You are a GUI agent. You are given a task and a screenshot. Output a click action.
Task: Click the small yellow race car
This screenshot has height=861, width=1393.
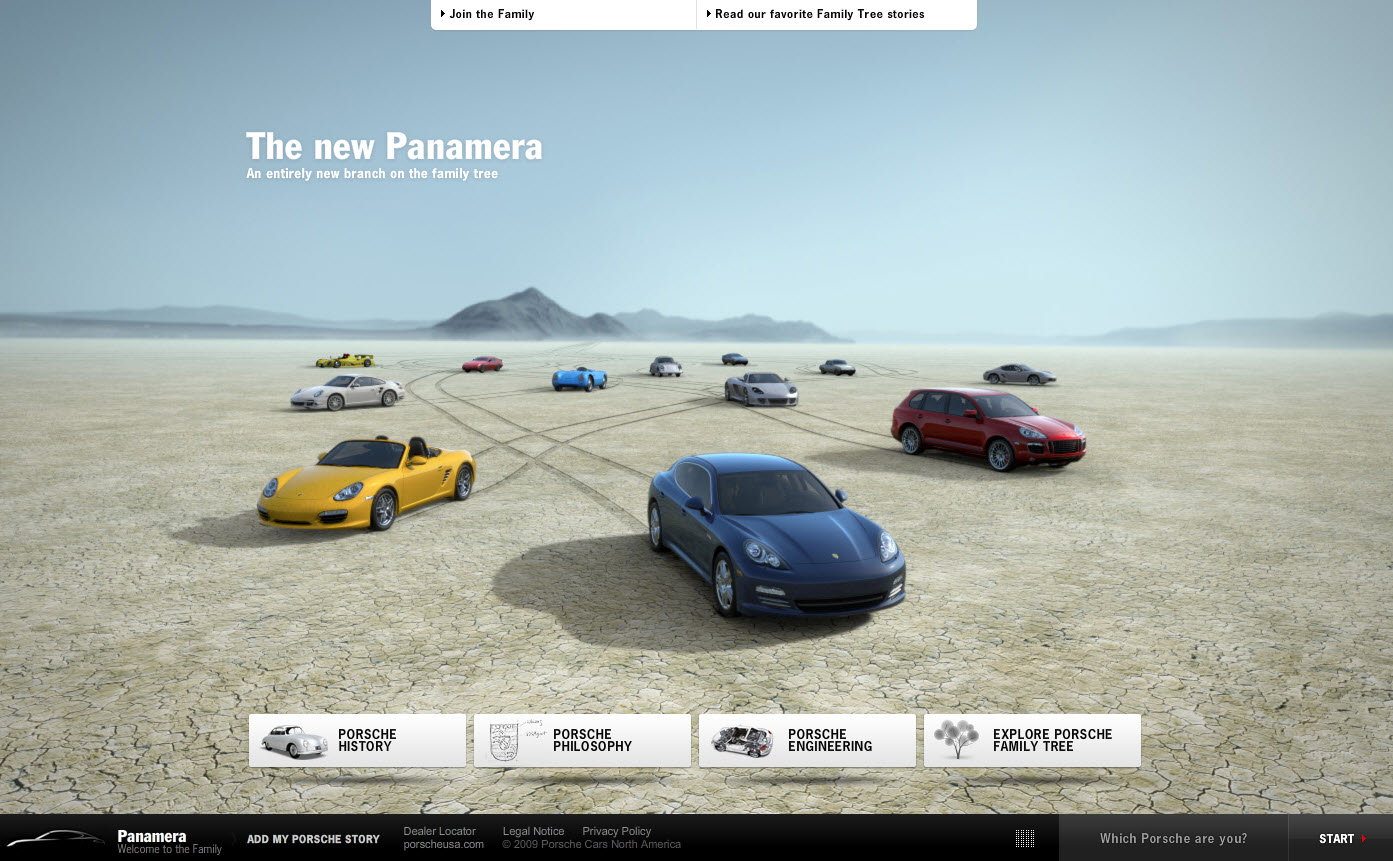pyautogui.click(x=345, y=360)
